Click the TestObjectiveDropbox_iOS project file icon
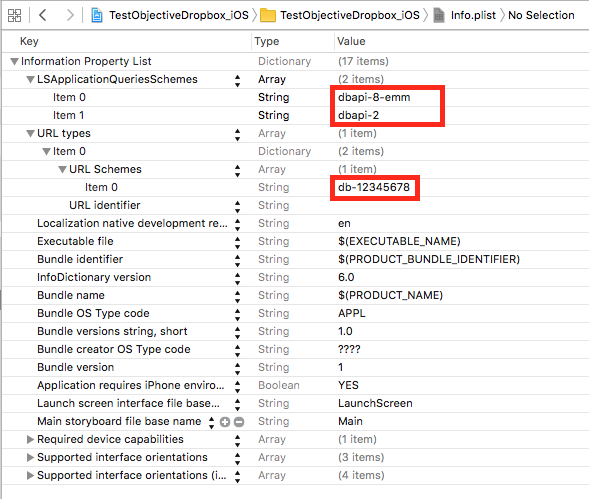 click(x=97, y=15)
